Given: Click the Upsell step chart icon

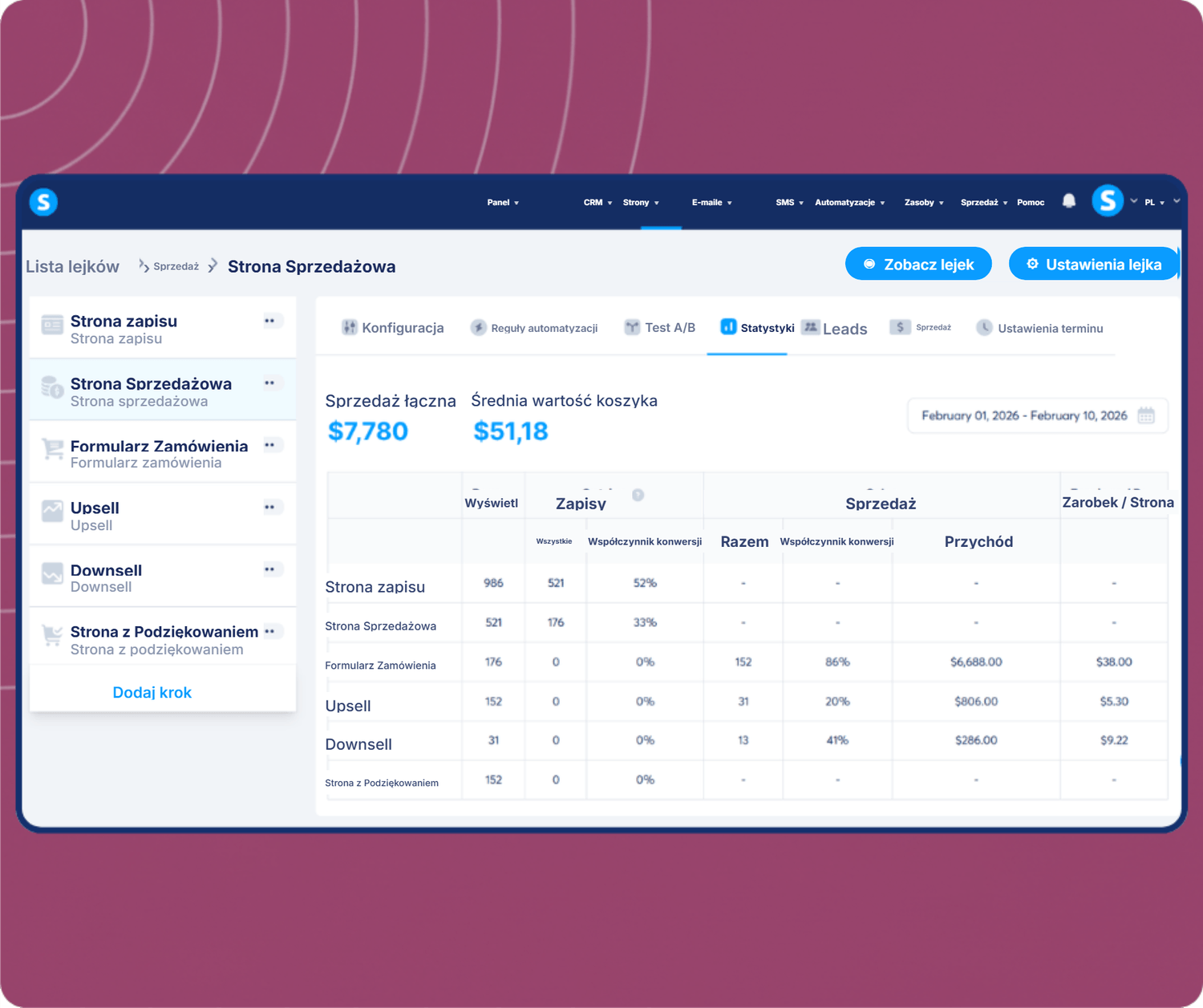Looking at the screenshot, I should click(52, 511).
